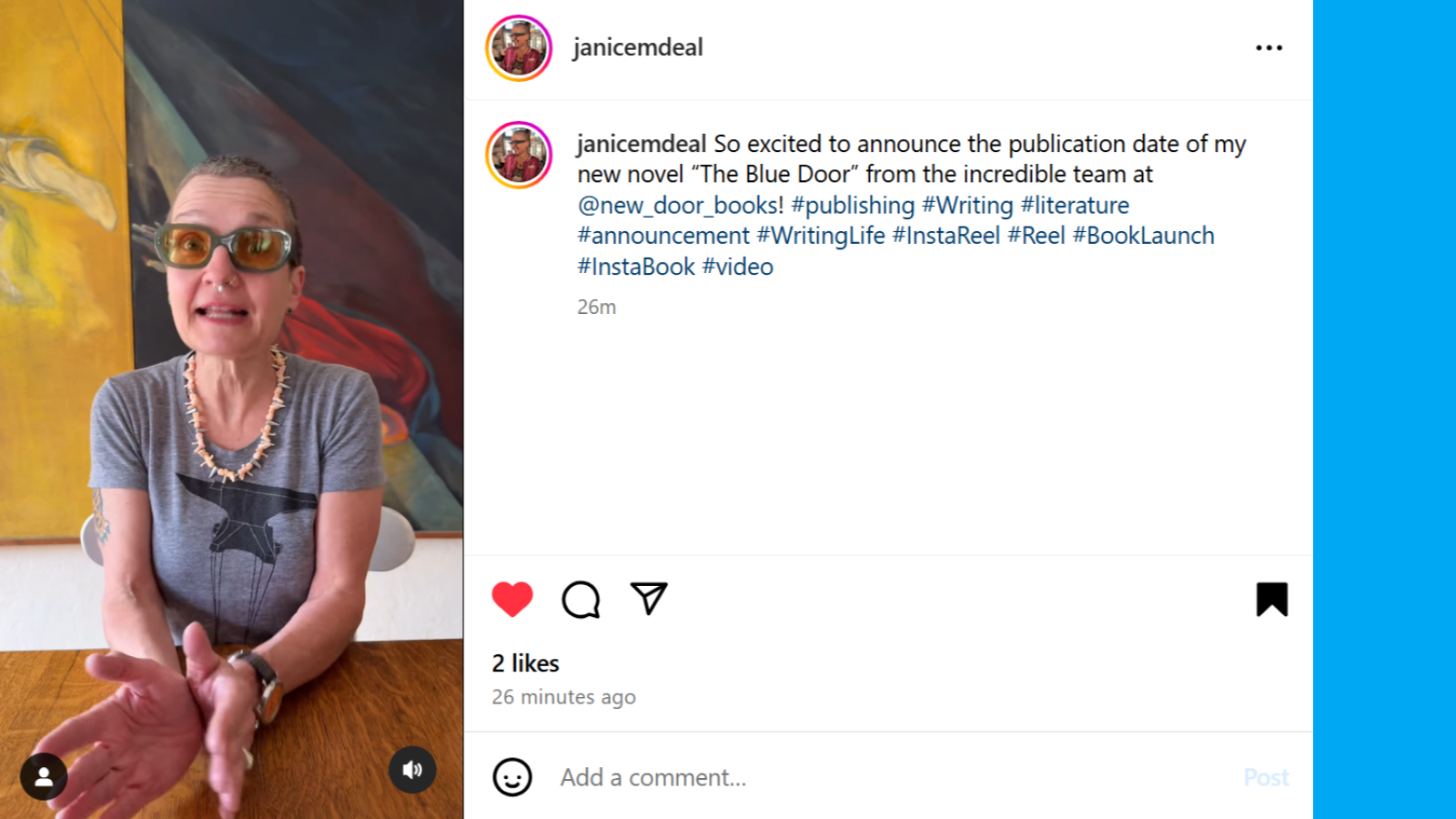Open the #BookLaunch hashtag
This screenshot has width=1456, height=819.
pos(1143,236)
